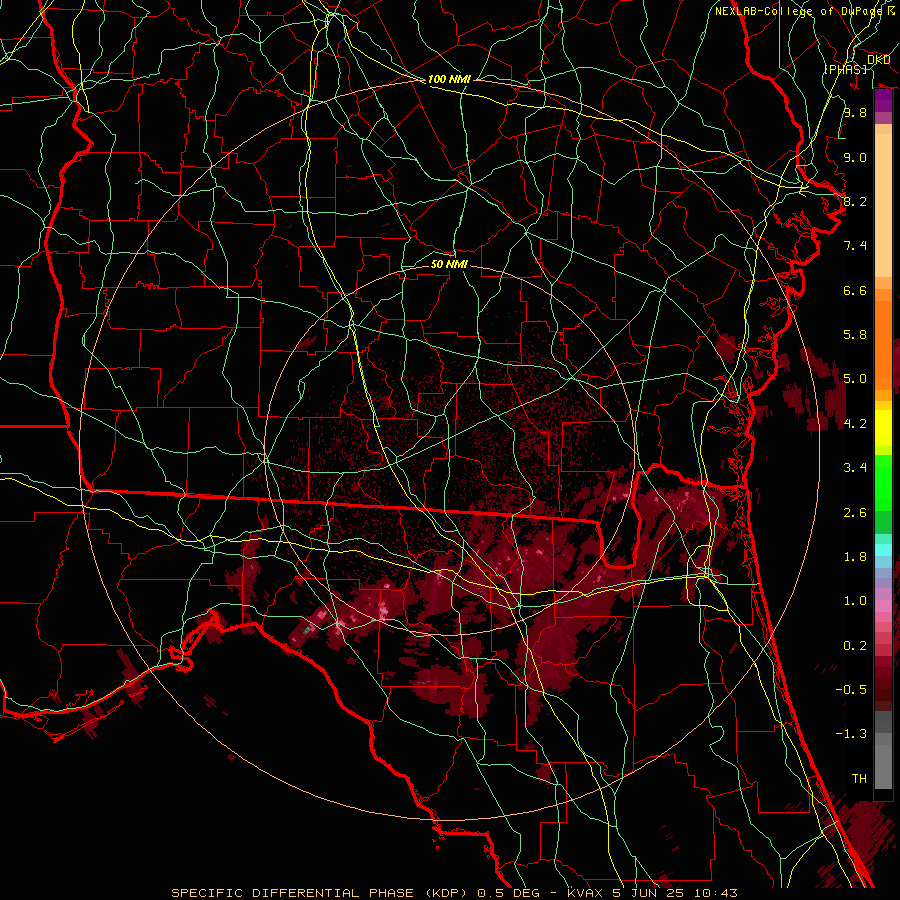
Task: Pick the bright green segment of color bar
Action: pos(883,482)
